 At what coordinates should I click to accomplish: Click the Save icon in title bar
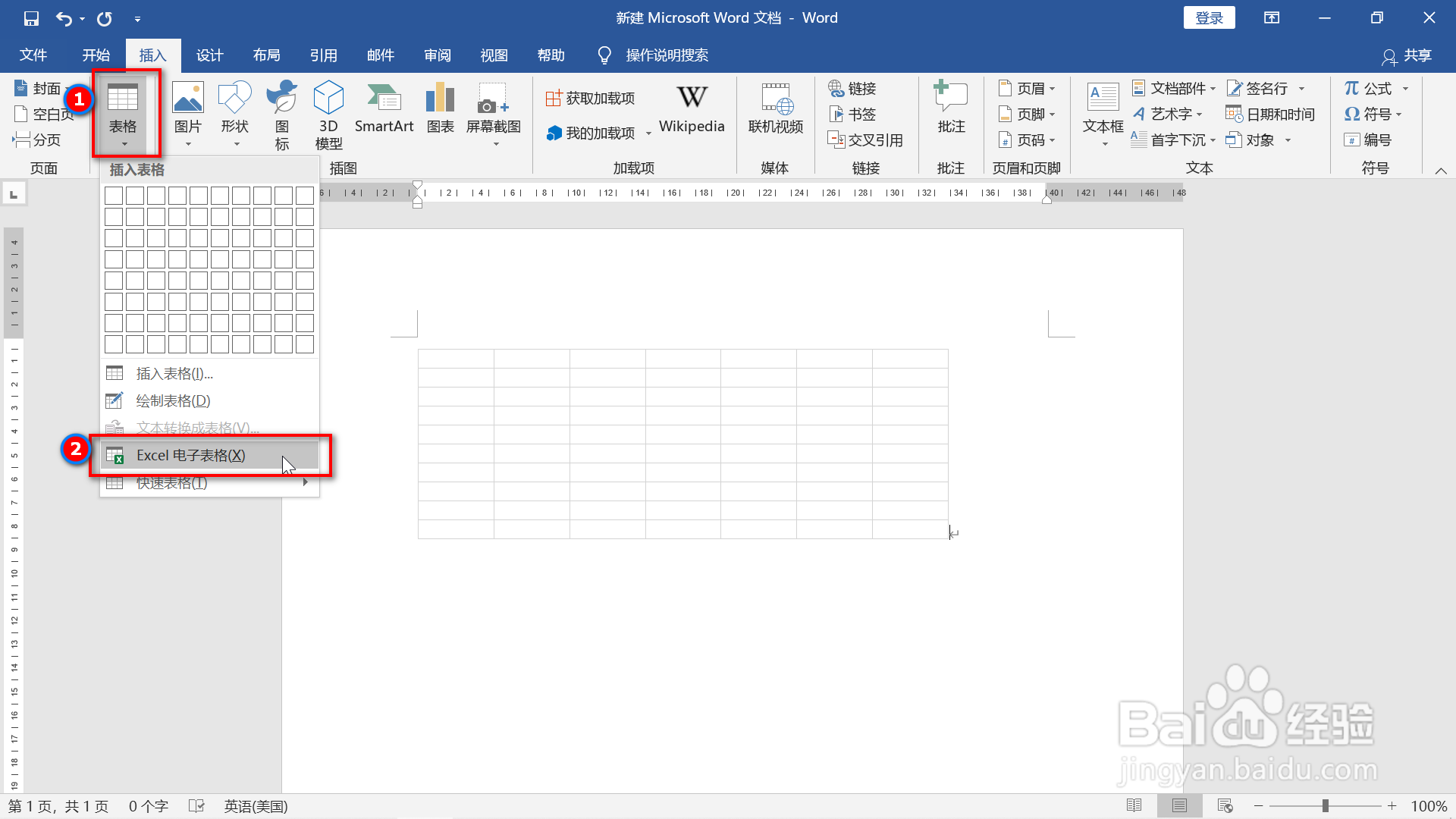[31, 18]
